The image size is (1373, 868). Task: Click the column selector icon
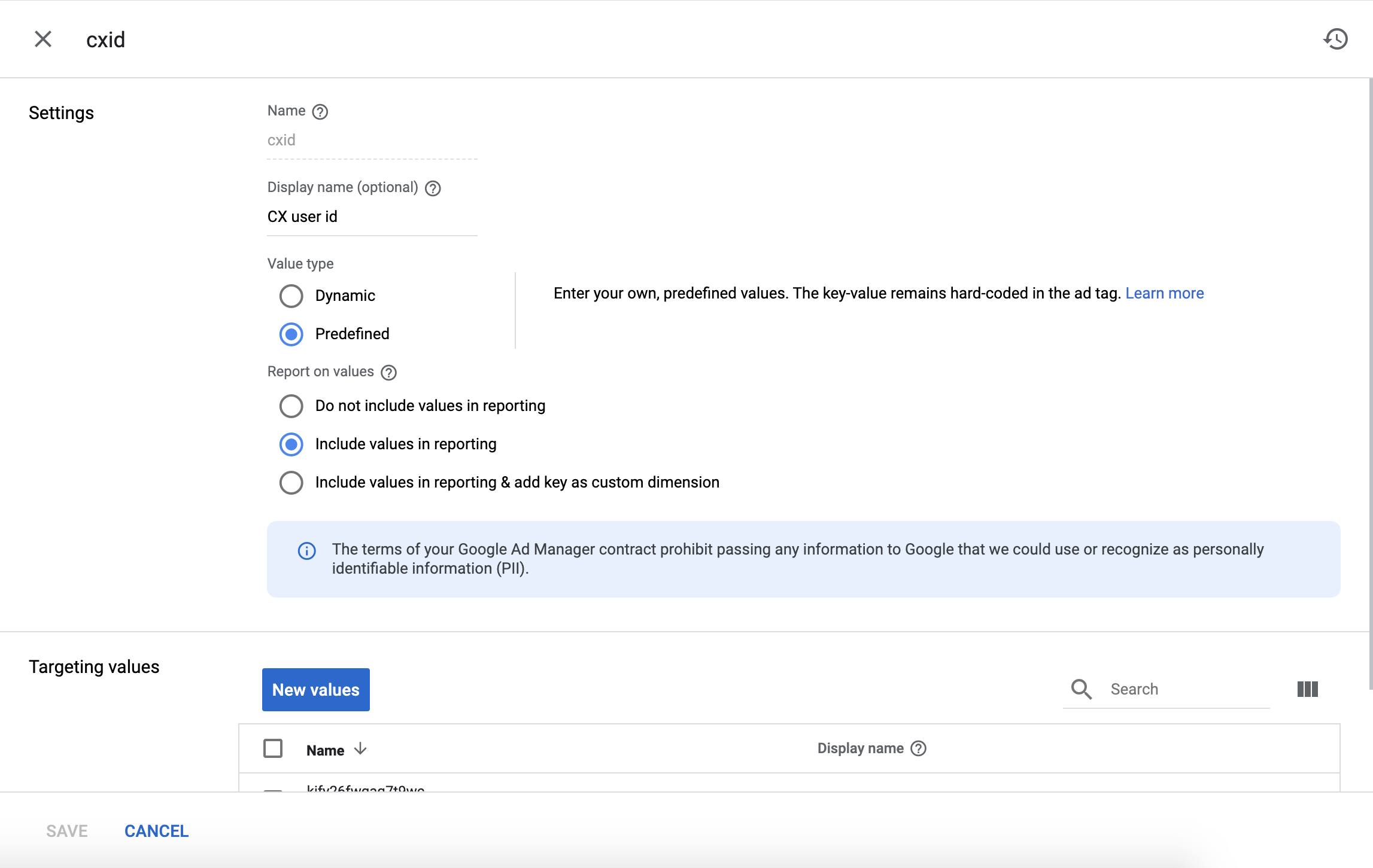1307,689
